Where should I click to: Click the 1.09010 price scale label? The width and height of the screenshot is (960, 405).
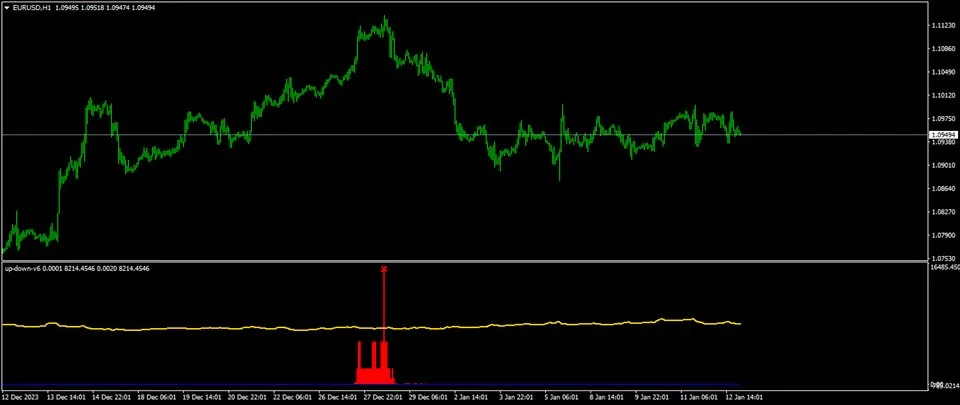(x=943, y=165)
